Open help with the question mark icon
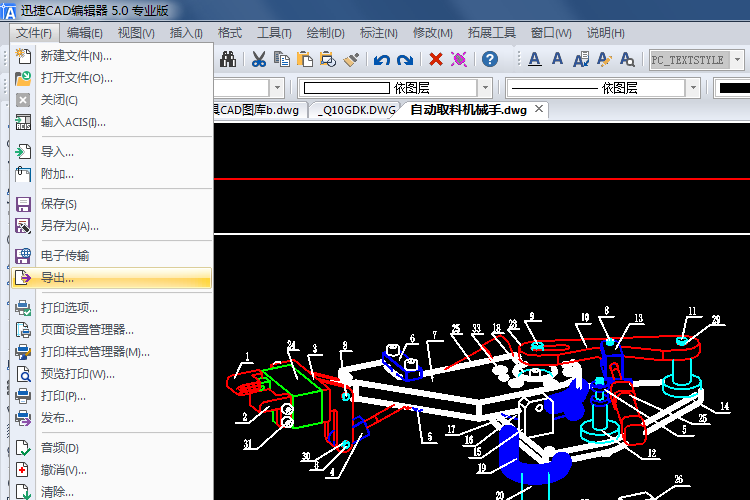Image resolution: width=750 pixels, height=500 pixels. click(490, 59)
